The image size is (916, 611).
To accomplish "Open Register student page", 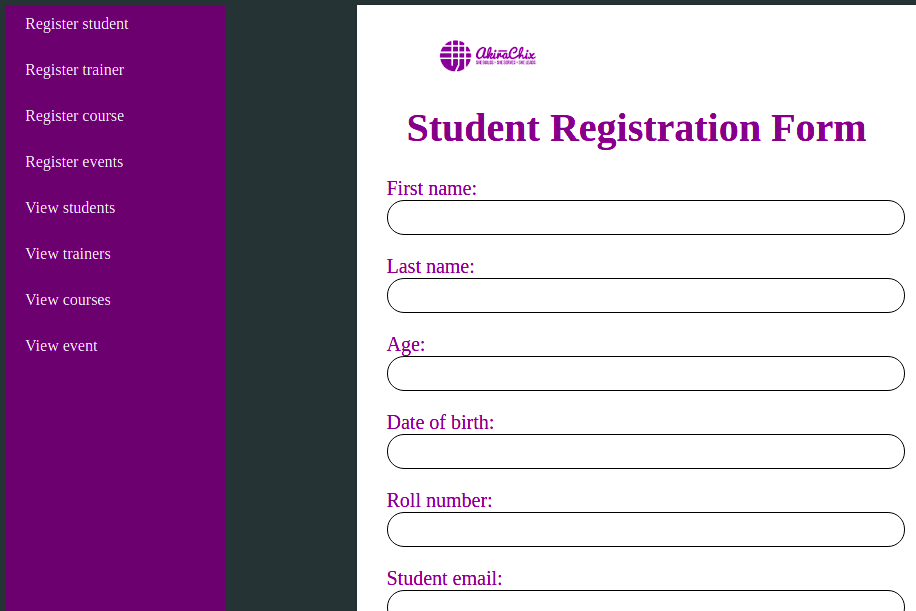I will click(x=77, y=24).
